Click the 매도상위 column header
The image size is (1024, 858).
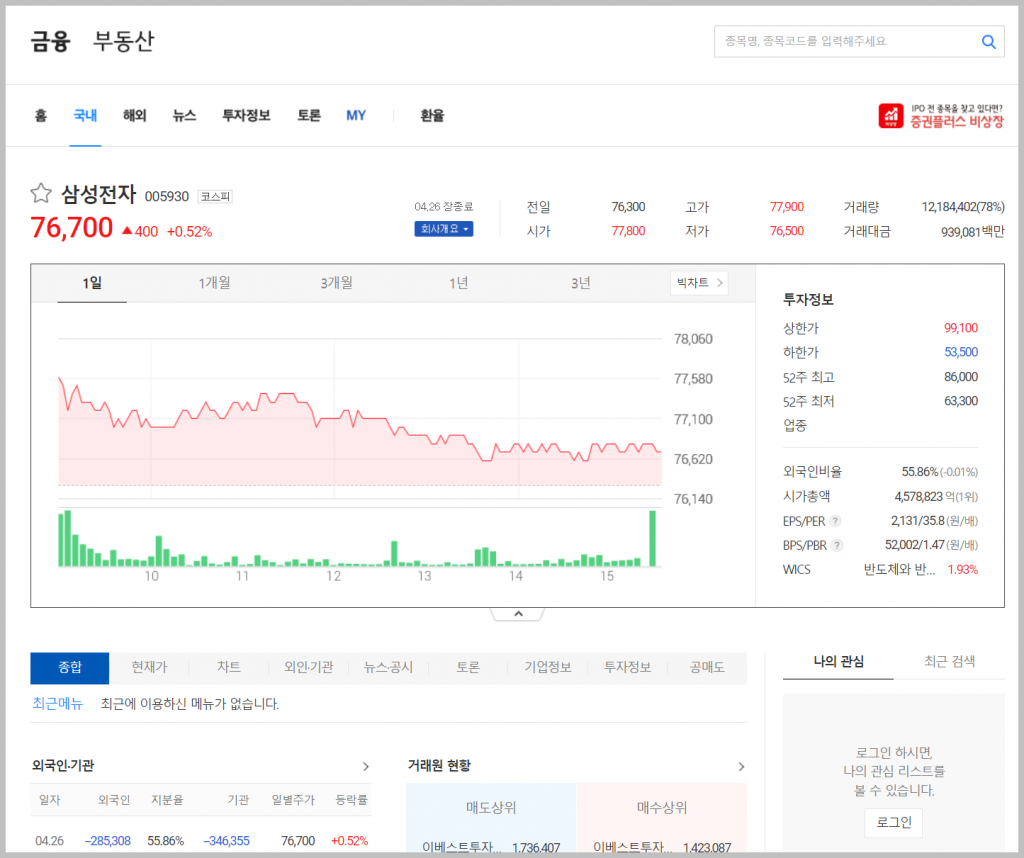tap(491, 808)
